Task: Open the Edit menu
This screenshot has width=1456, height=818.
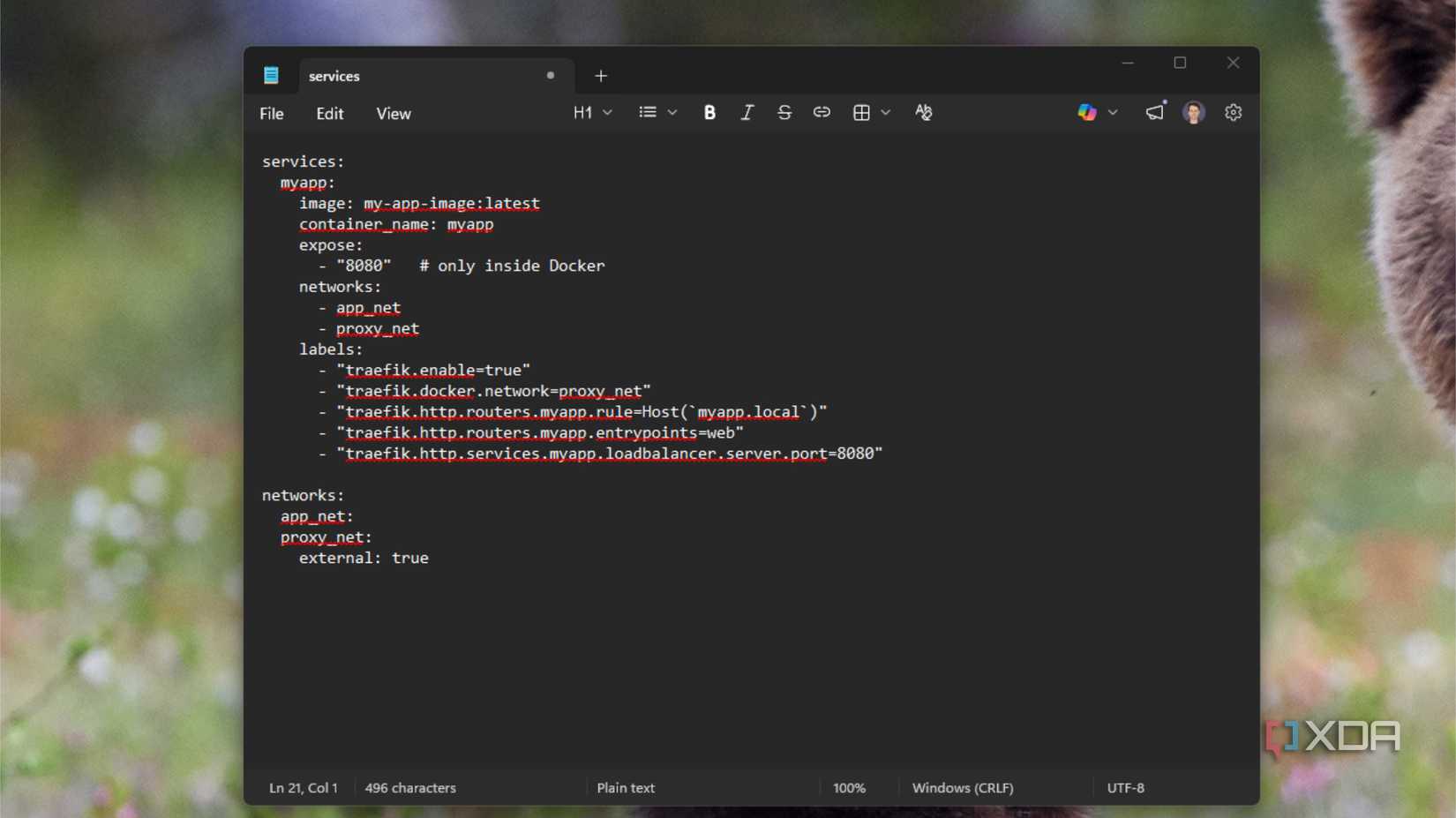Action: pyautogui.click(x=330, y=114)
